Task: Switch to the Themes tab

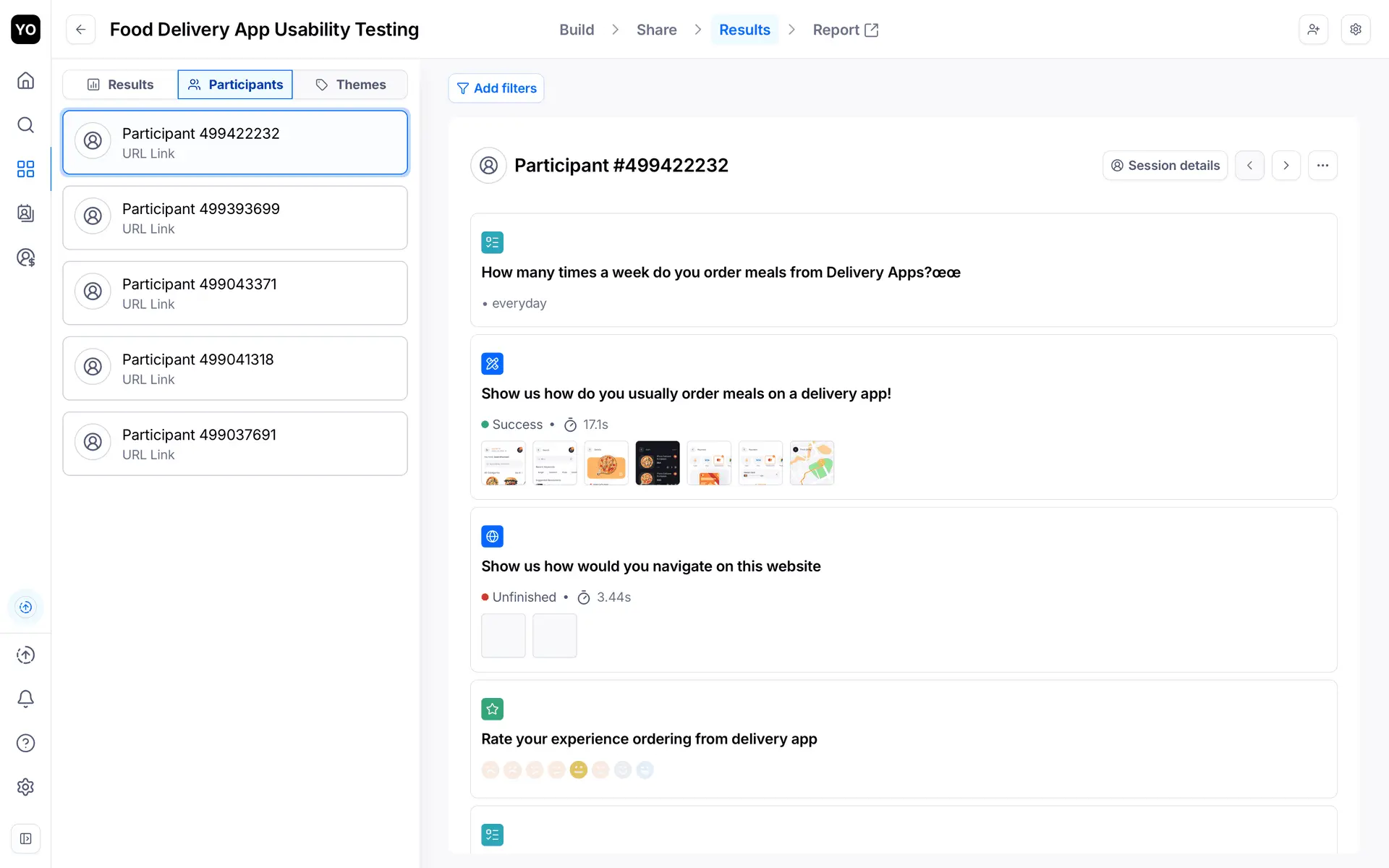Action: 351,85
